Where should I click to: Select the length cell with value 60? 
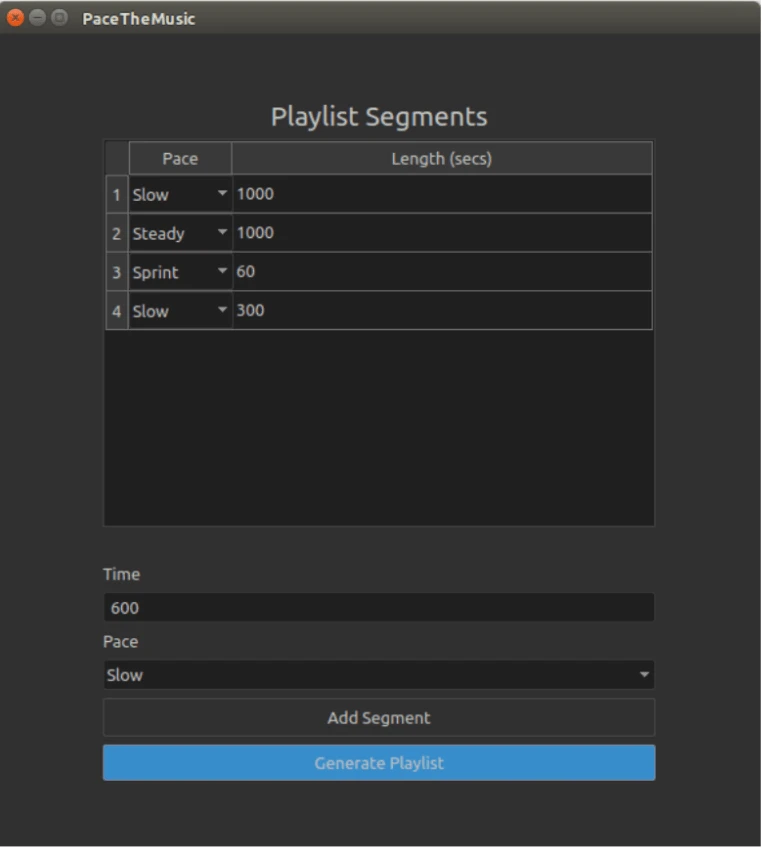click(x=442, y=272)
